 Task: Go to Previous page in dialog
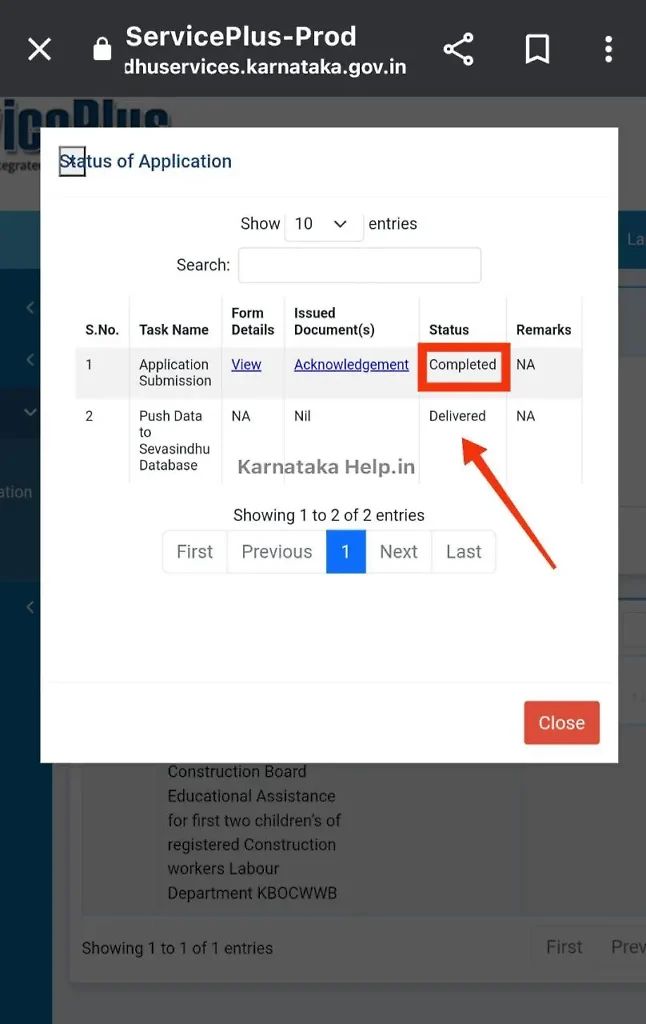click(277, 552)
